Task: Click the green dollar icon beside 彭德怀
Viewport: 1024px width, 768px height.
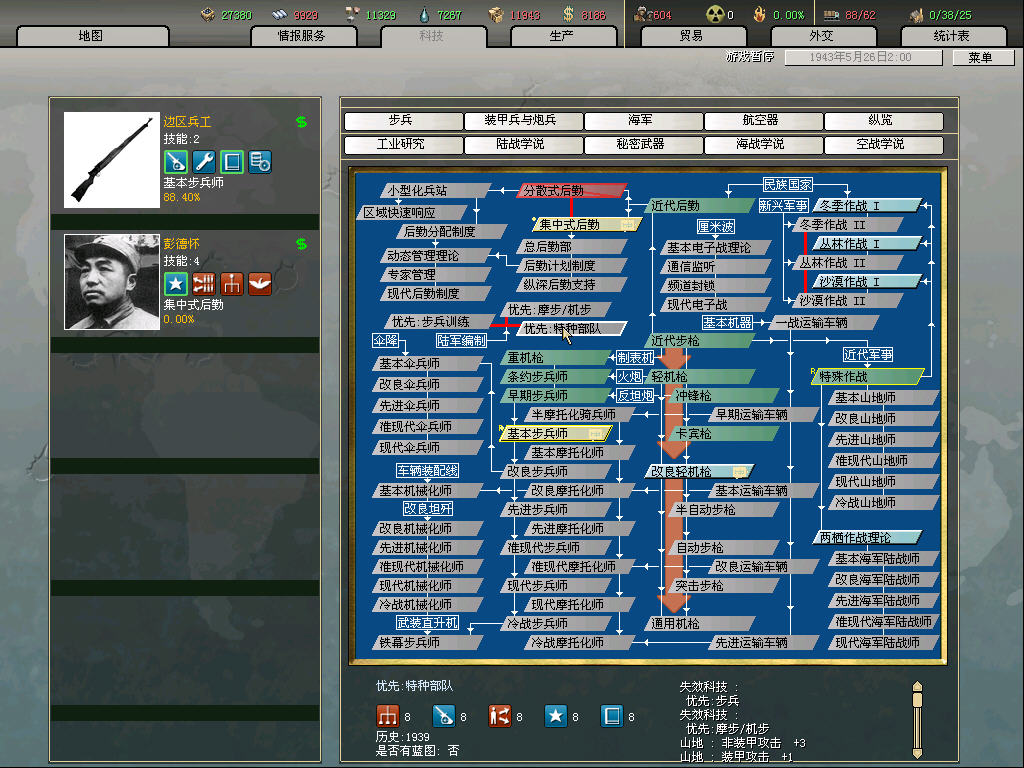Action: [301, 244]
